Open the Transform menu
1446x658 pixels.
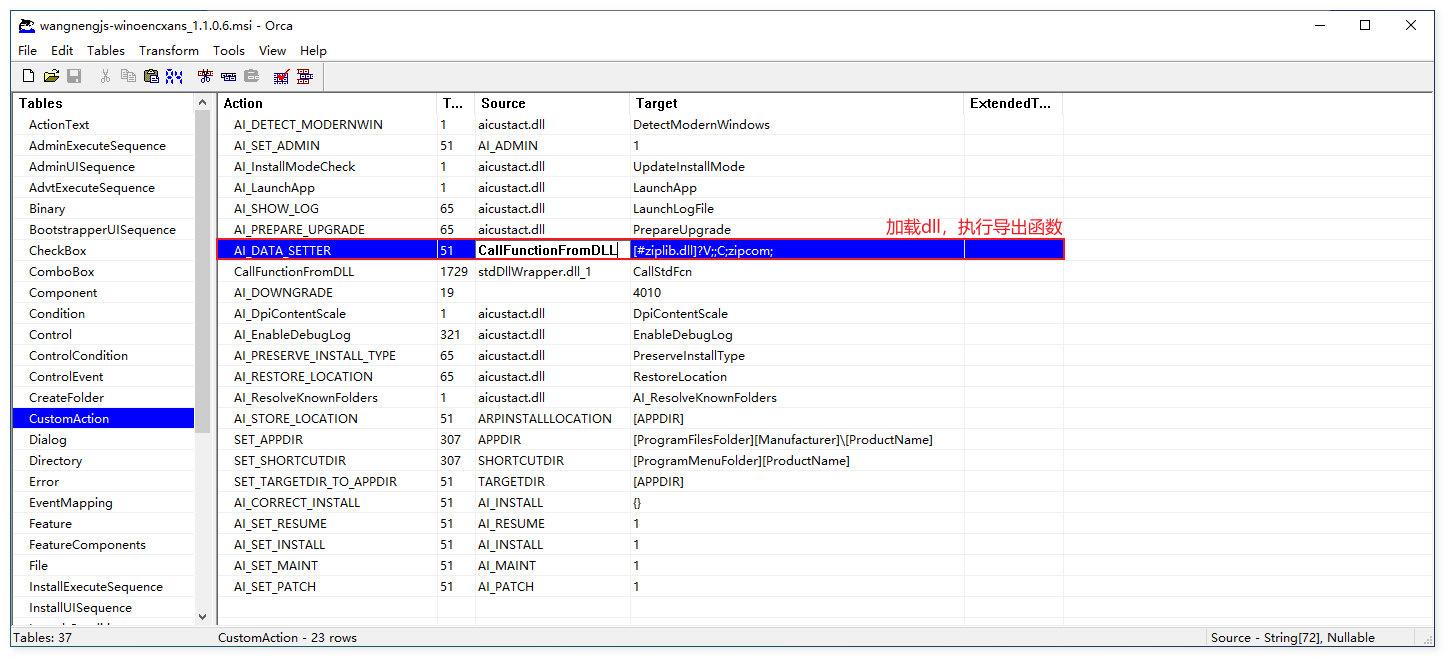click(168, 51)
